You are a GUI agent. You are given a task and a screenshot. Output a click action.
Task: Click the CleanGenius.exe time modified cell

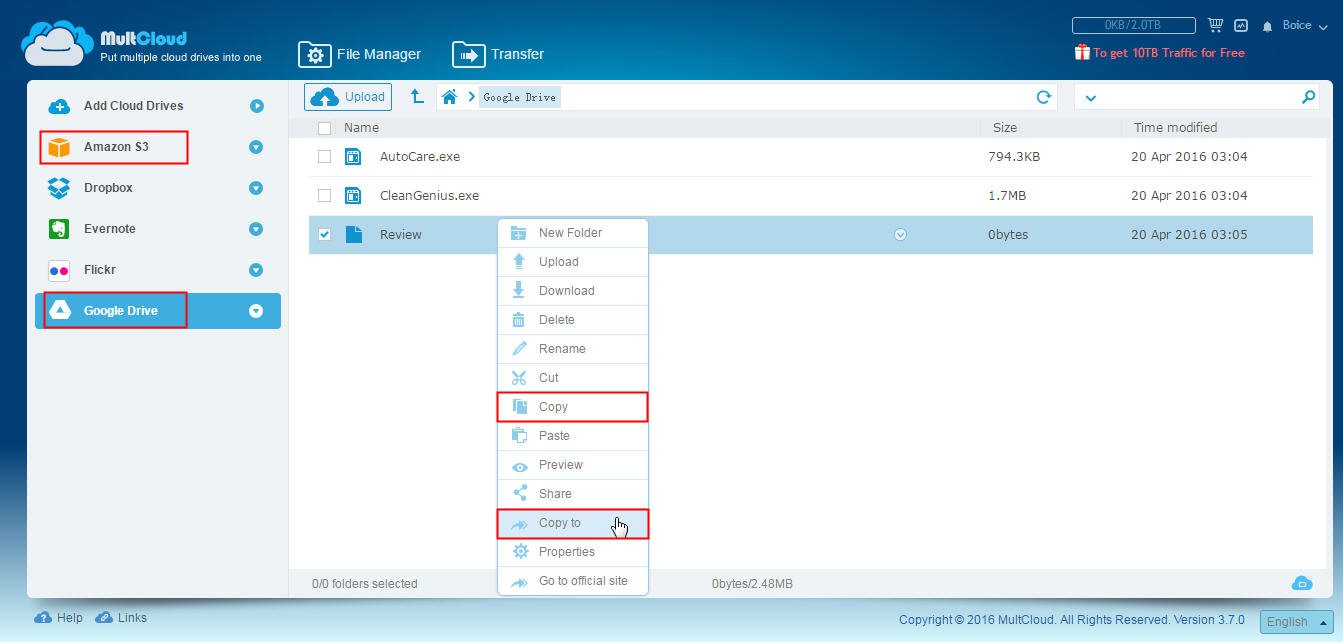point(1189,196)
